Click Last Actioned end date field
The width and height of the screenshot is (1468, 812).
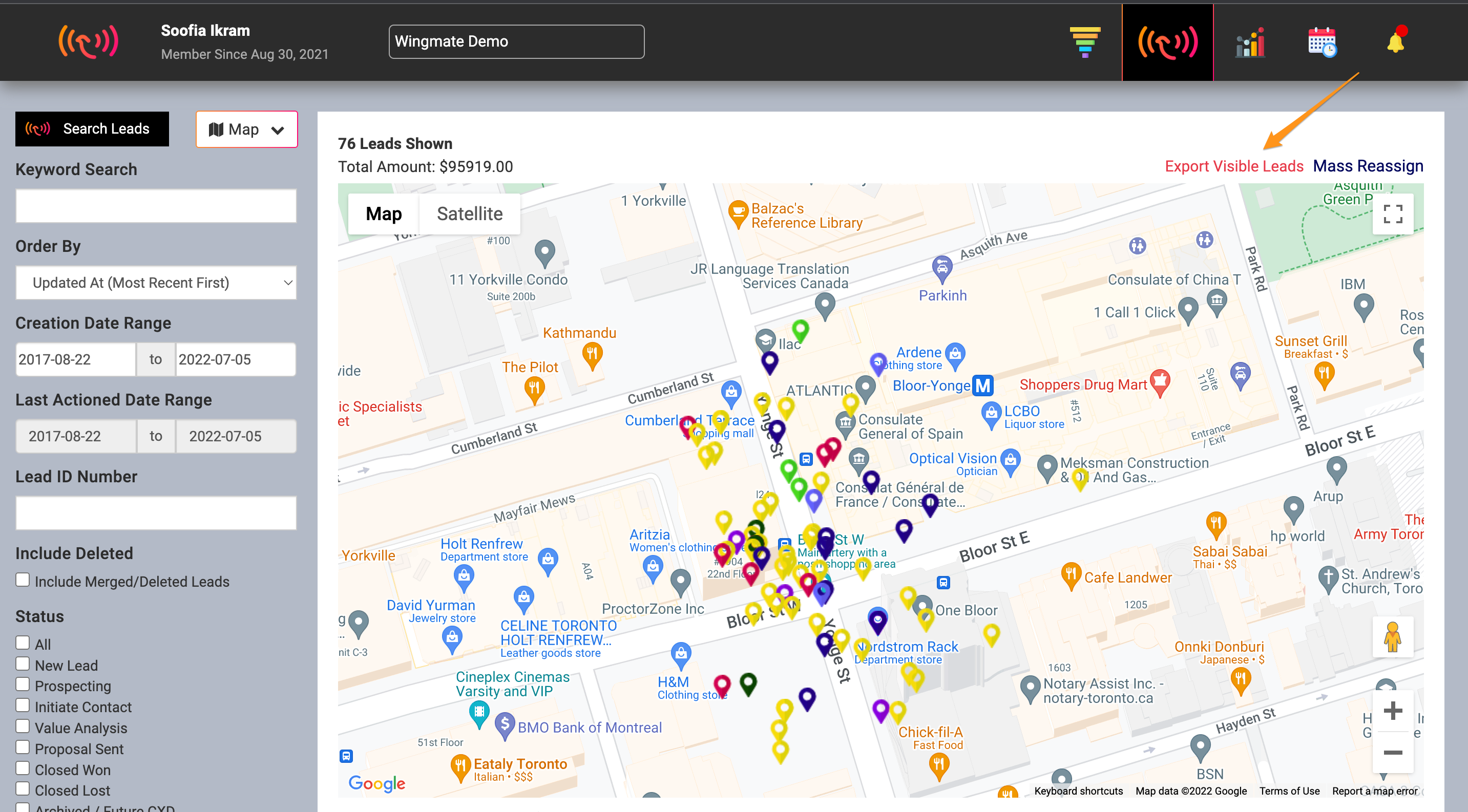[236, 436]
